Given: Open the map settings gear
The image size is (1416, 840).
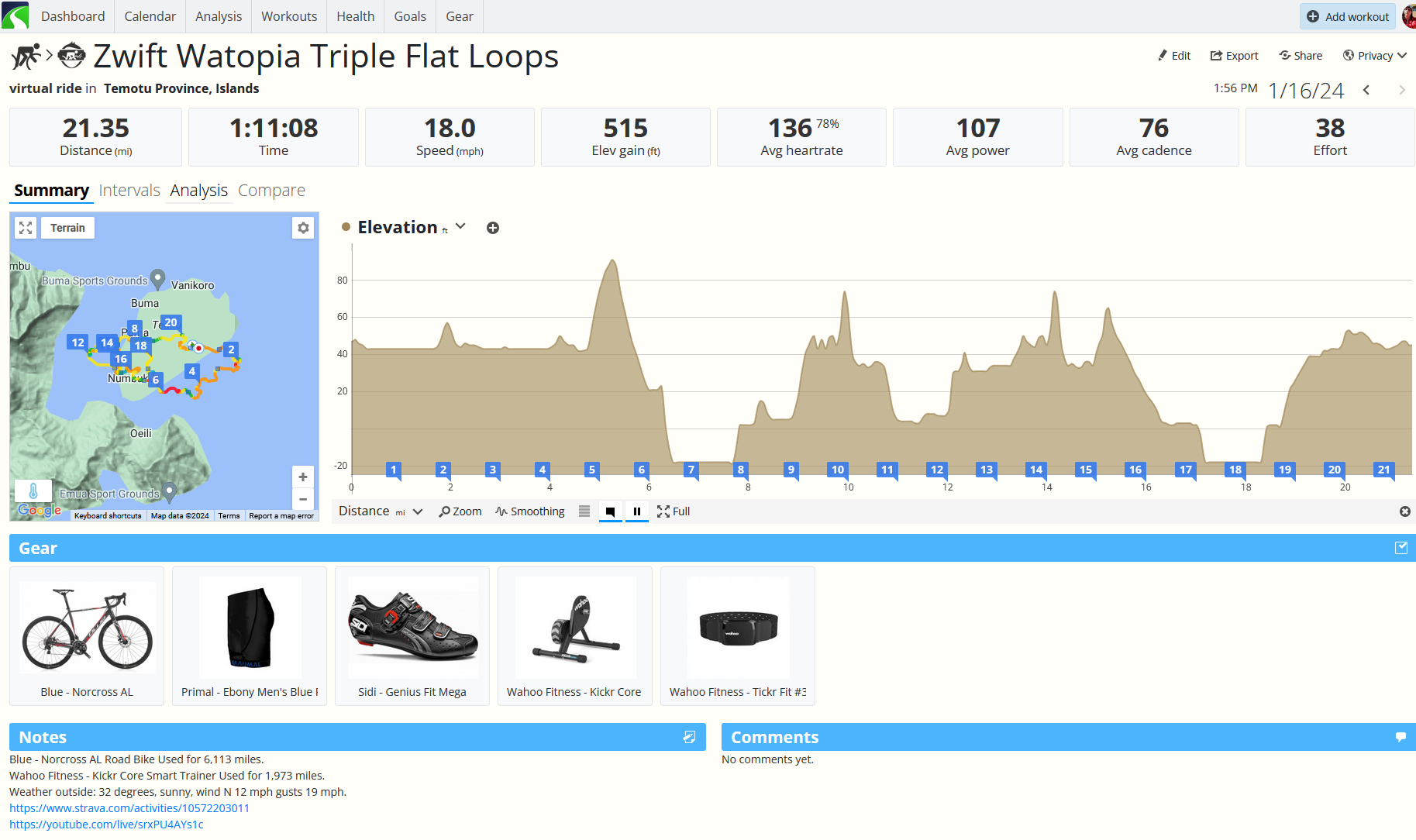Looking at the screenshot, I should [303, 228].
